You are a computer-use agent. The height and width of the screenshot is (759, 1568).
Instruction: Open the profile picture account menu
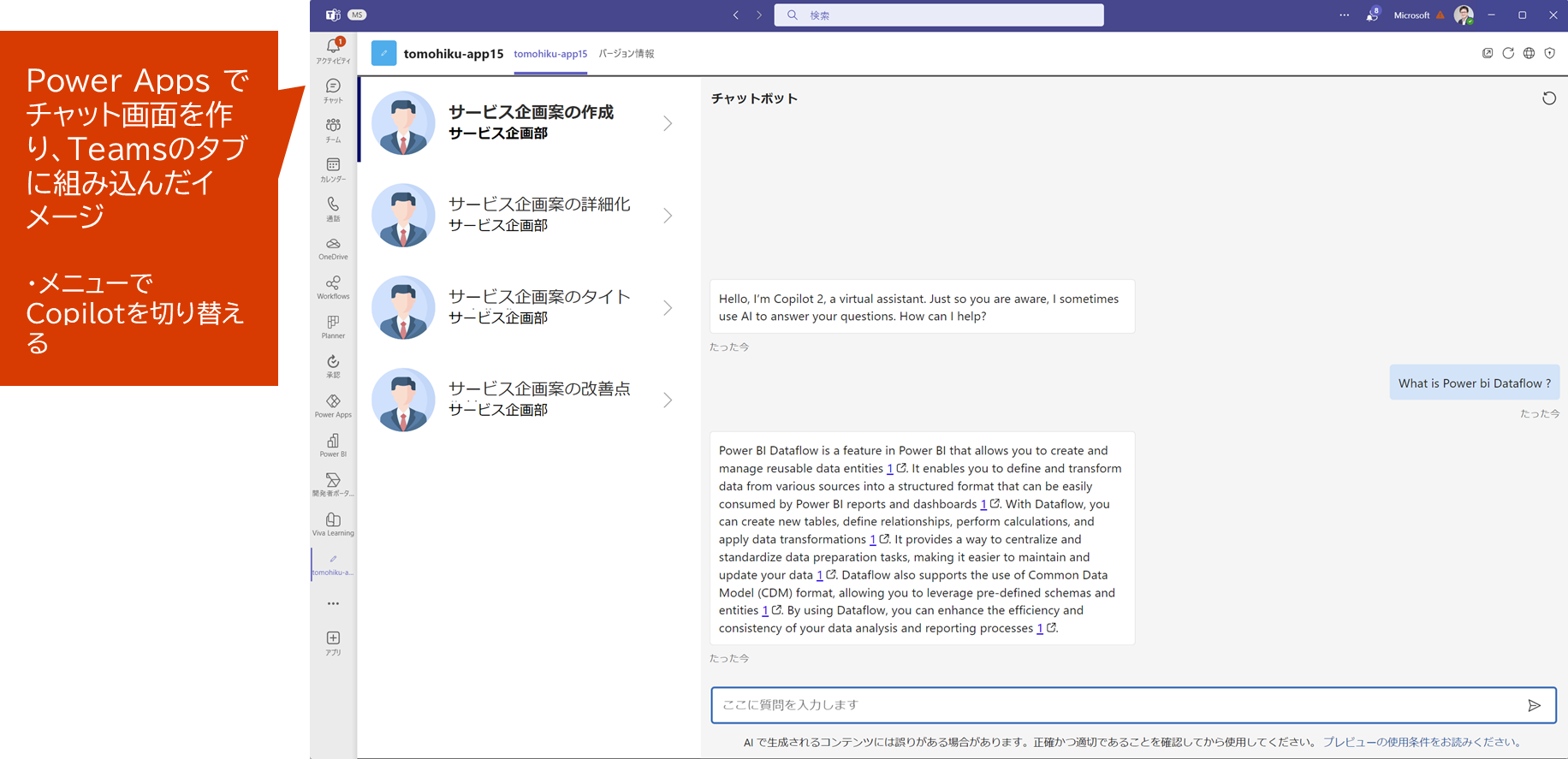[x=1464, y=15]
